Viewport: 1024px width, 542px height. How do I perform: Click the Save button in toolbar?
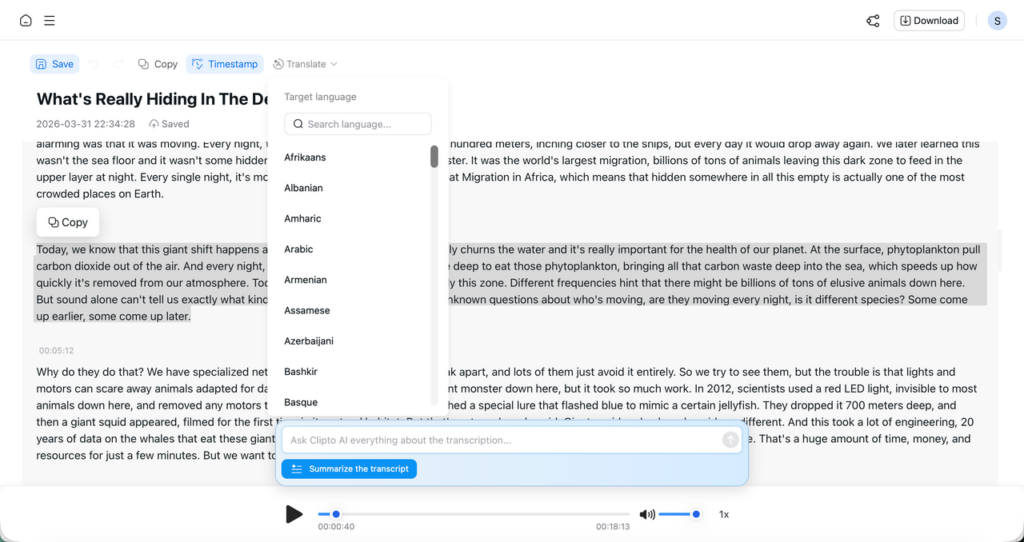[54, 64]
